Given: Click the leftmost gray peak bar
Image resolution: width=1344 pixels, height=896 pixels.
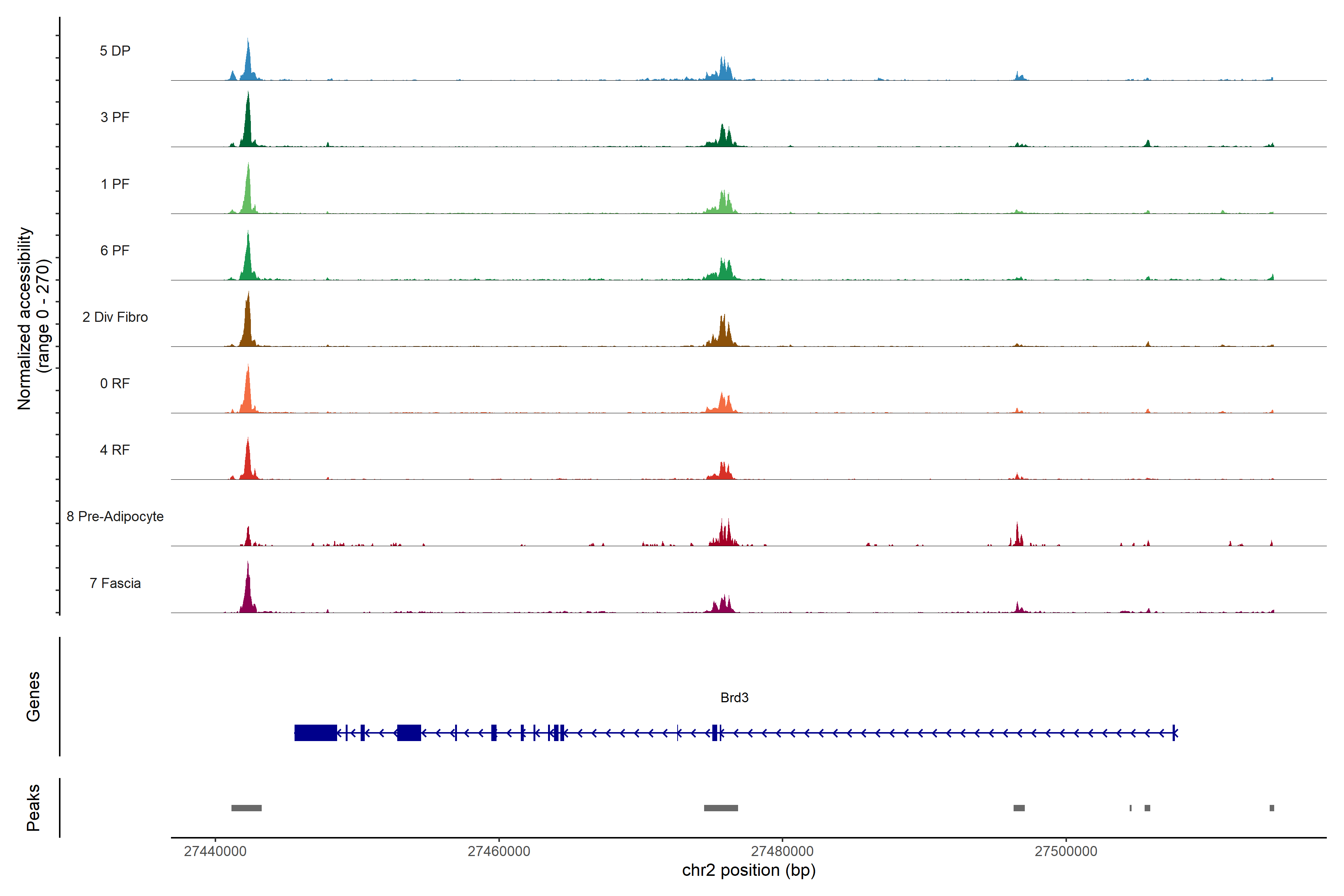Looking at the screenshot, I should pos(246,808).
